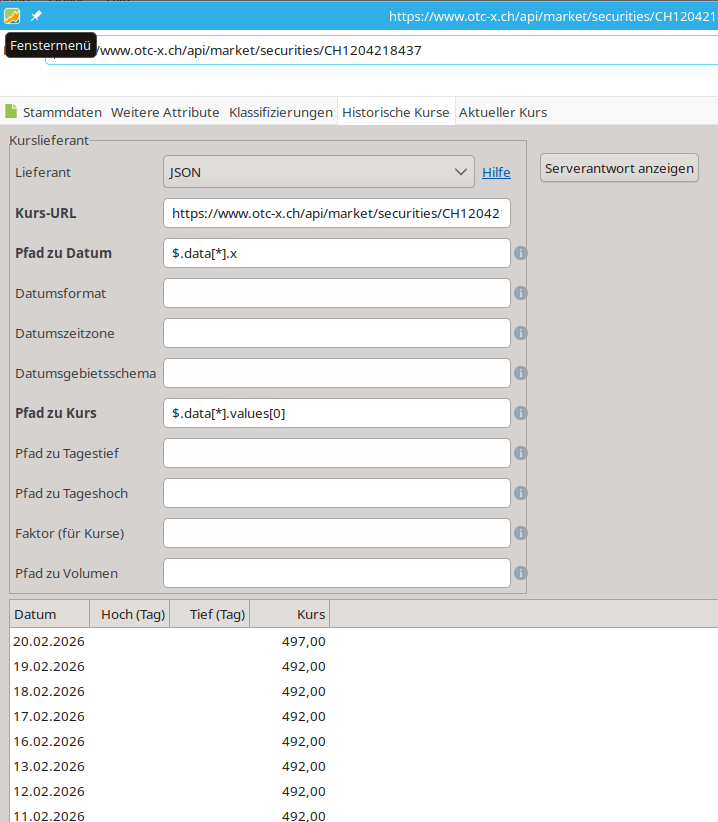
Task: Click the pin icon in title bar
Action: click(x=36, y=16)
